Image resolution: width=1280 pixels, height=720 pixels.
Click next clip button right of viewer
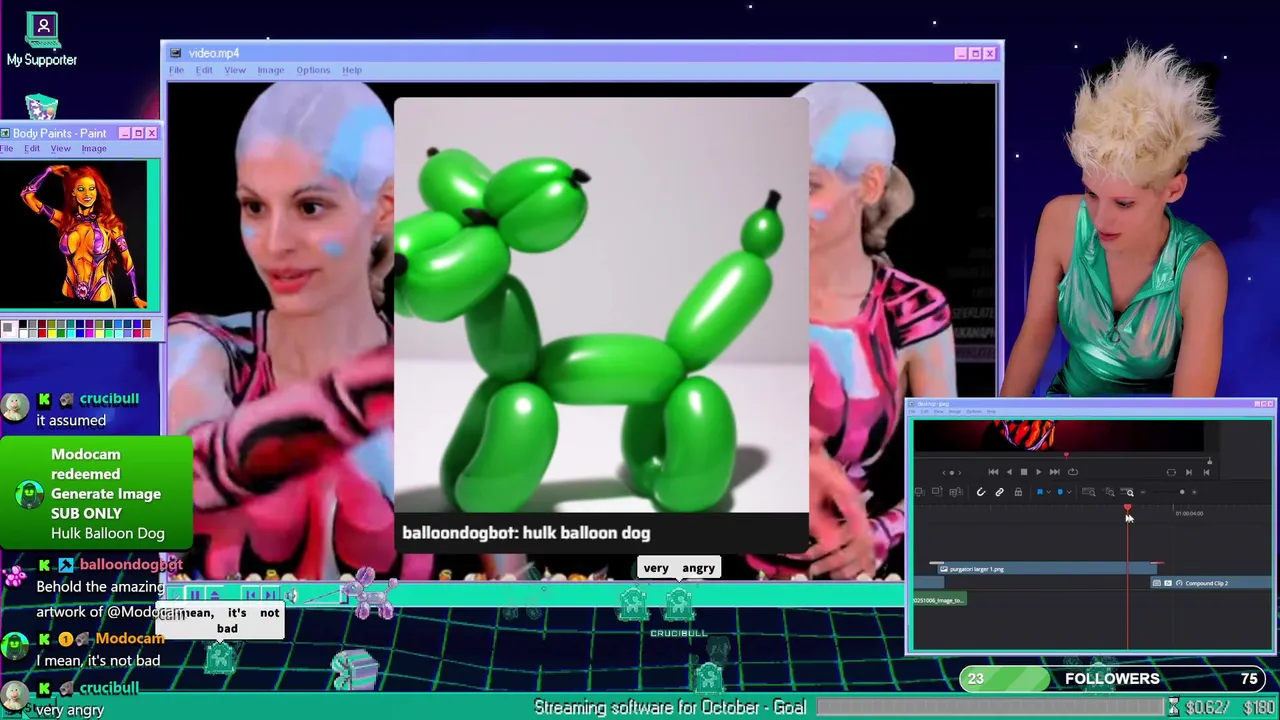(x=1189, y=472)
